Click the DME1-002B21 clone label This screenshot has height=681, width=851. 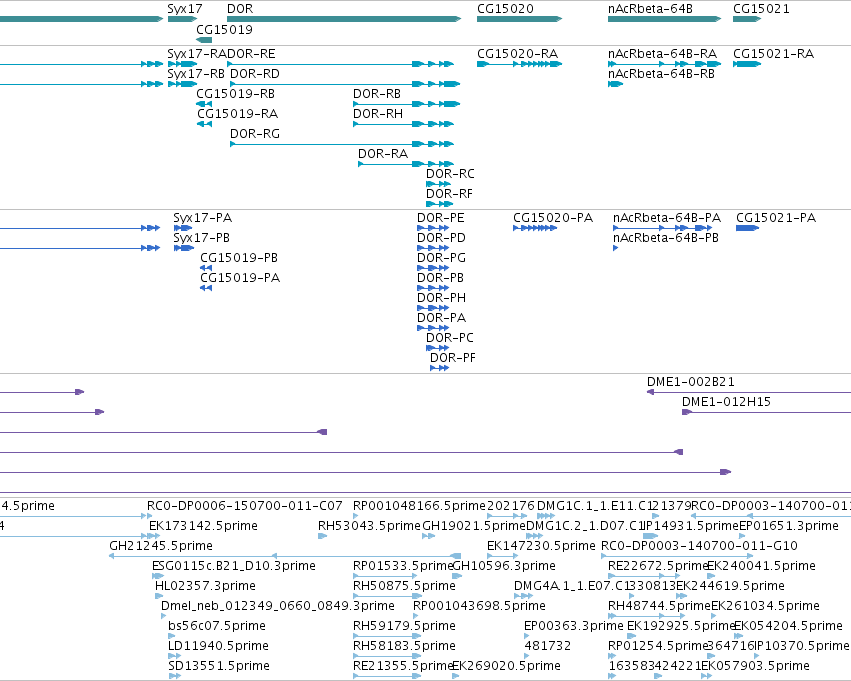tap(691, 382)
